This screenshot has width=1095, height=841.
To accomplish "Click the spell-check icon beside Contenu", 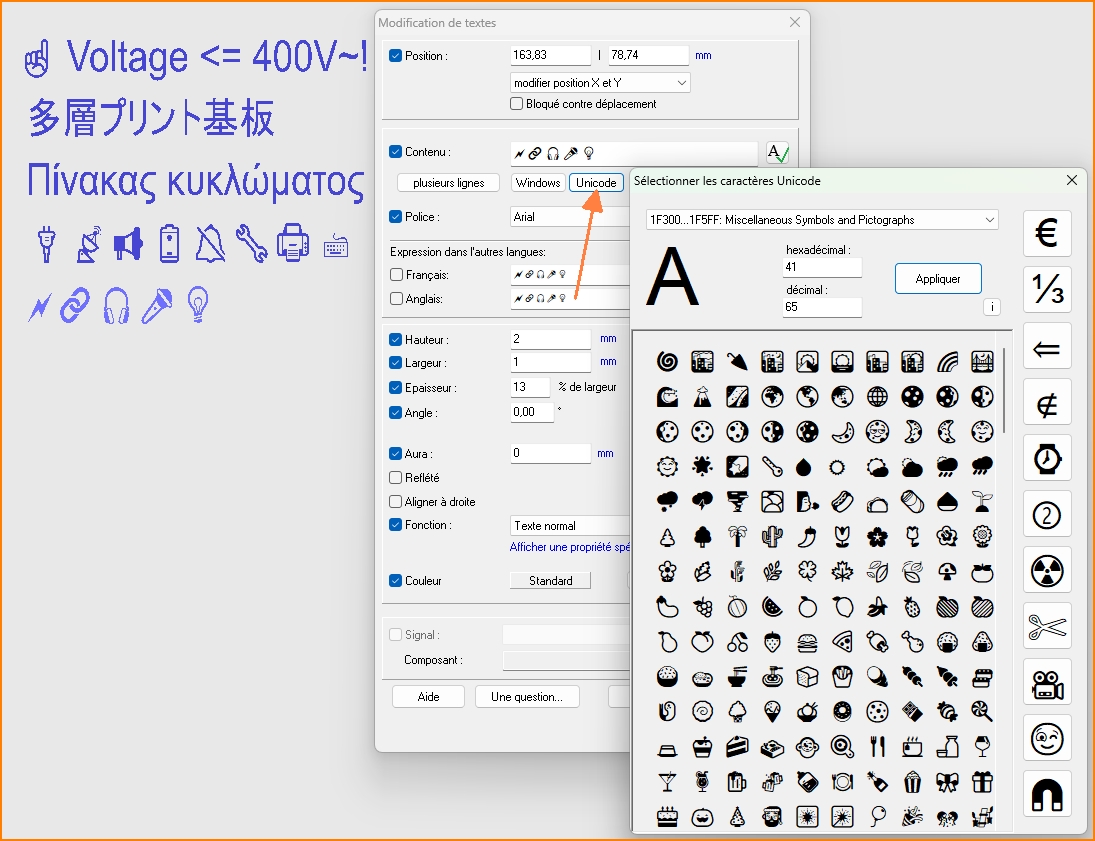I will (777, 153).
